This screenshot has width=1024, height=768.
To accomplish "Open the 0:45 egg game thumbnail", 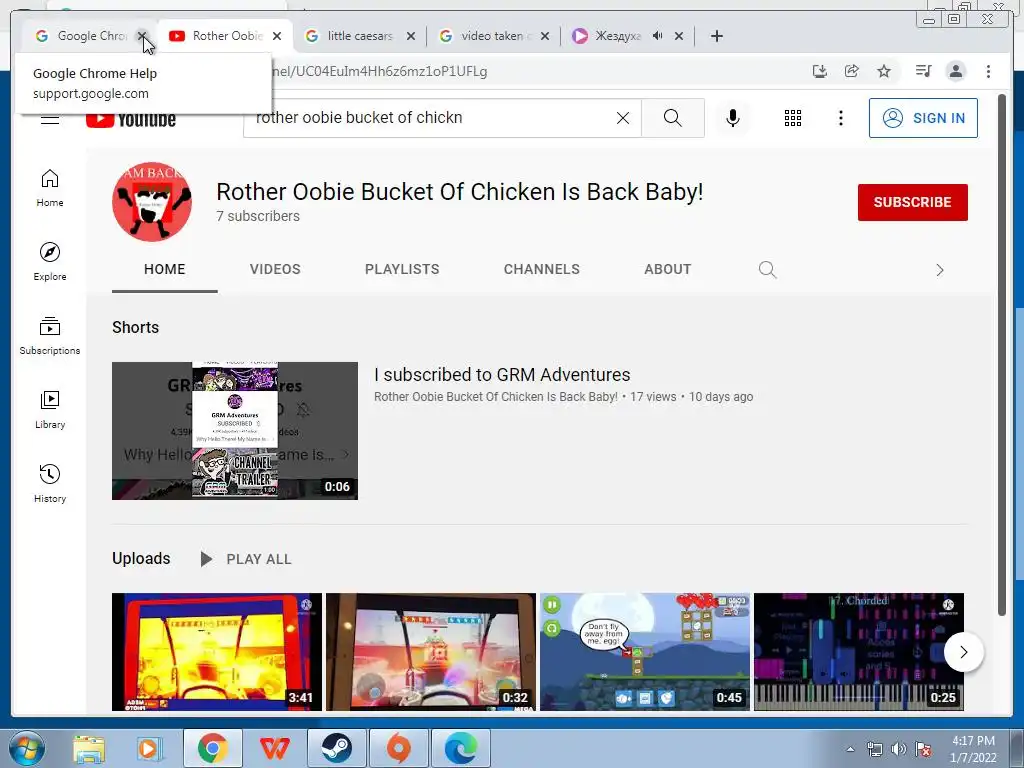I will (645, 652).
